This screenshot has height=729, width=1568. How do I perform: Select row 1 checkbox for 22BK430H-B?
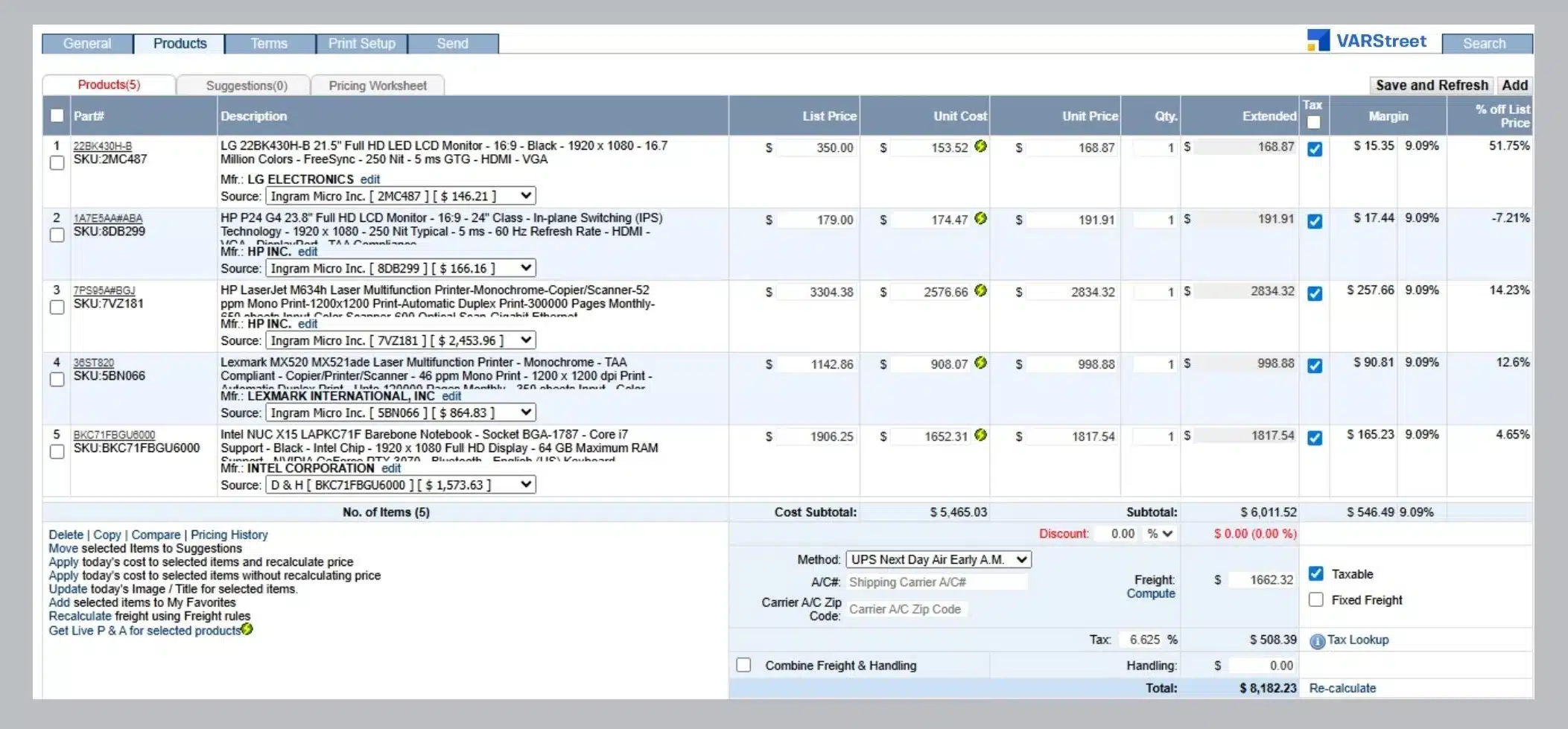click(x=57, y=162)
